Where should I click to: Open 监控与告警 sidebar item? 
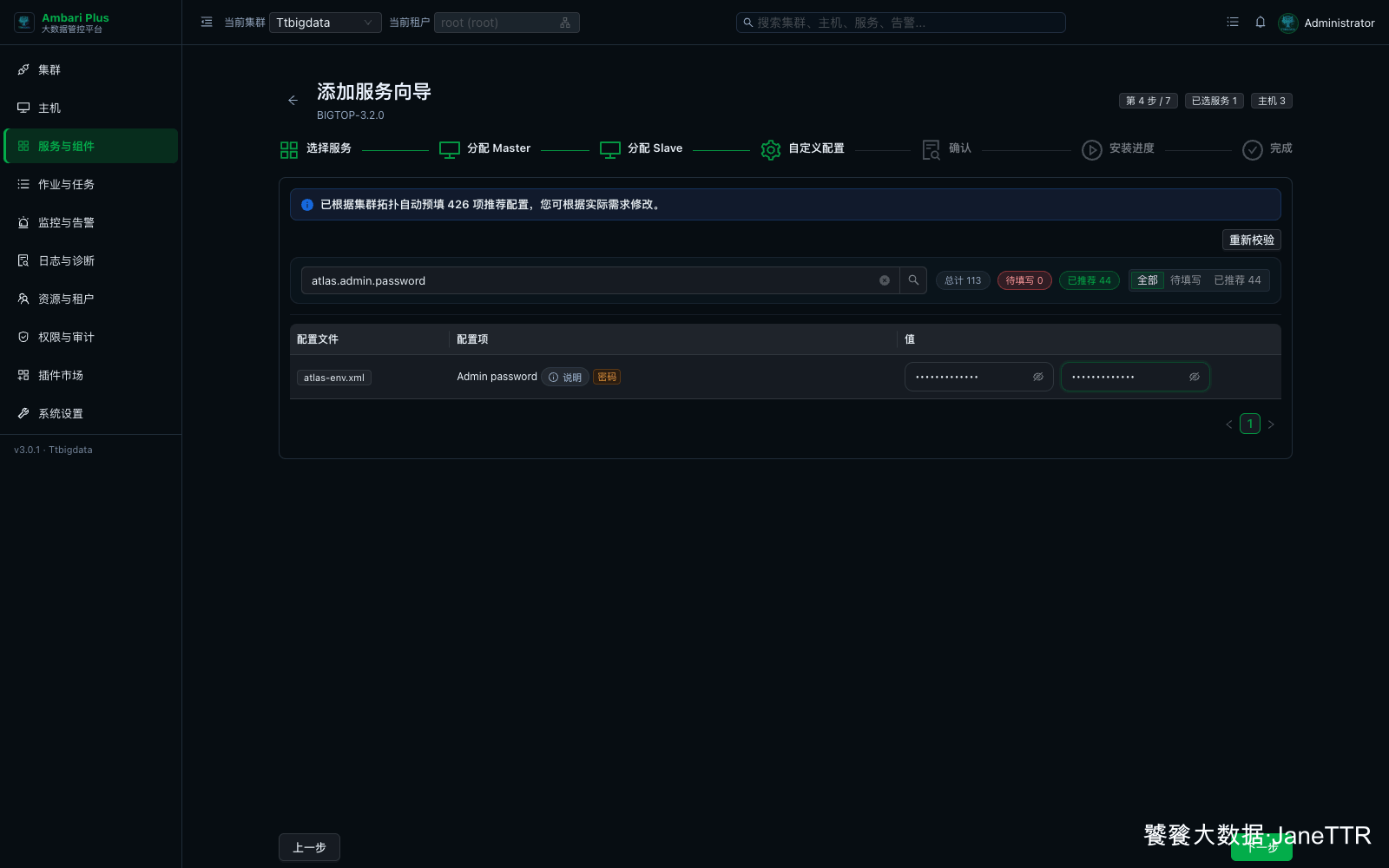pyautogui.click(x=91, y=222)
